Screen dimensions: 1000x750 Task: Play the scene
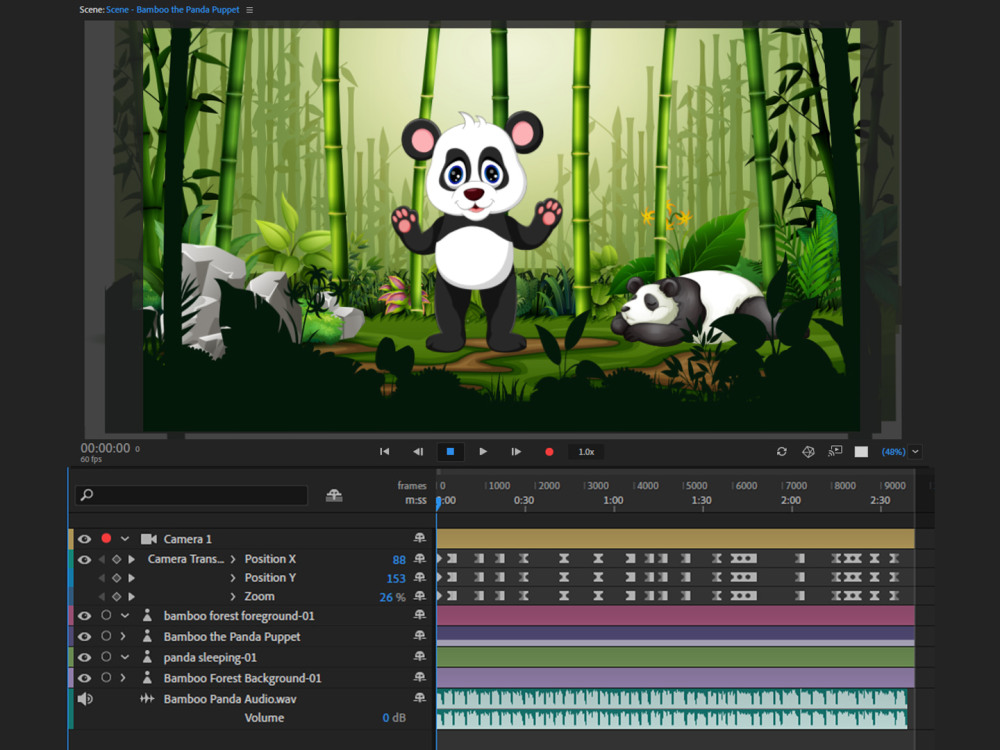coord(483,452)
